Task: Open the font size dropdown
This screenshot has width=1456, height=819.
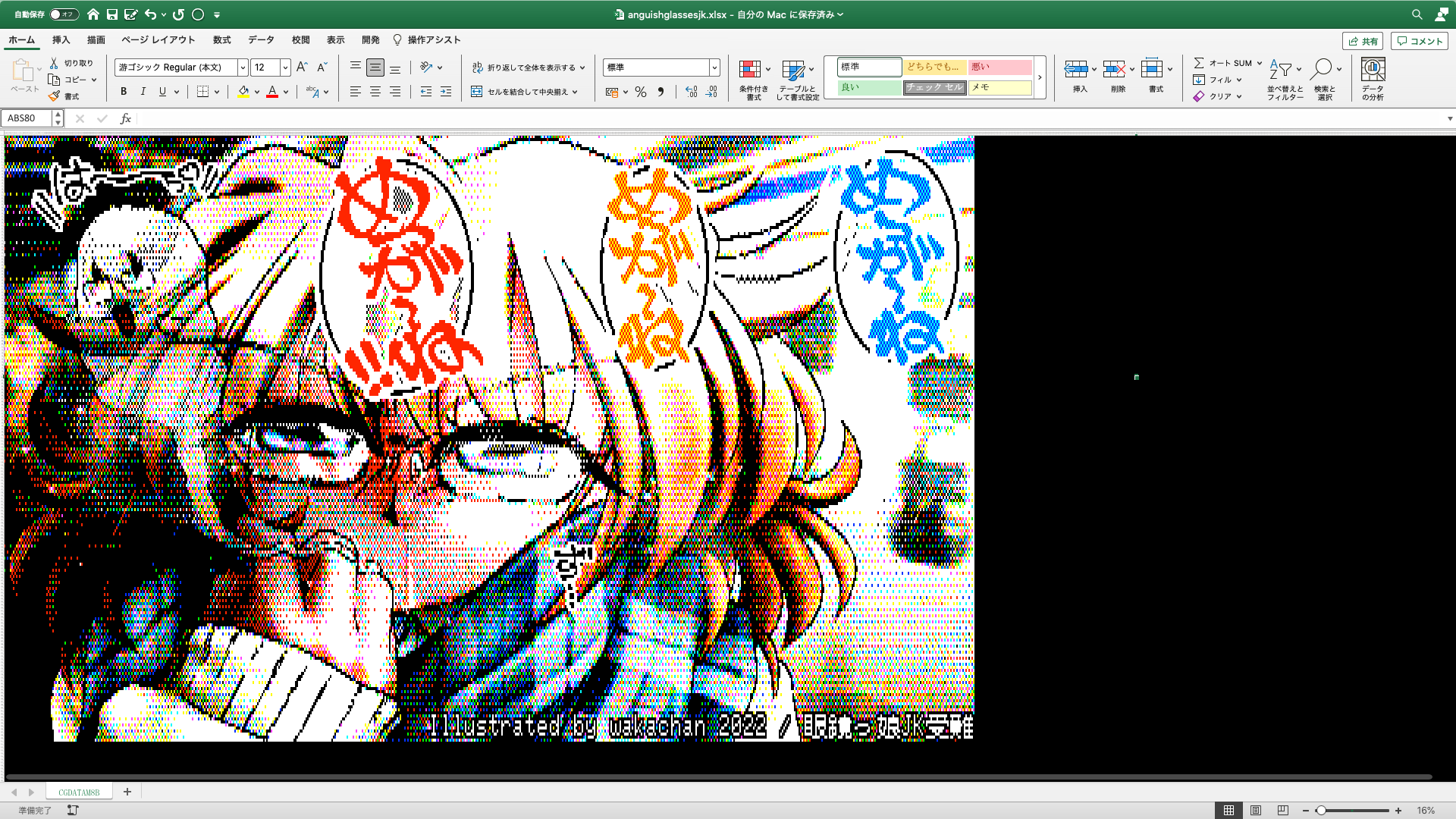Action: click(x=285, y=67)
